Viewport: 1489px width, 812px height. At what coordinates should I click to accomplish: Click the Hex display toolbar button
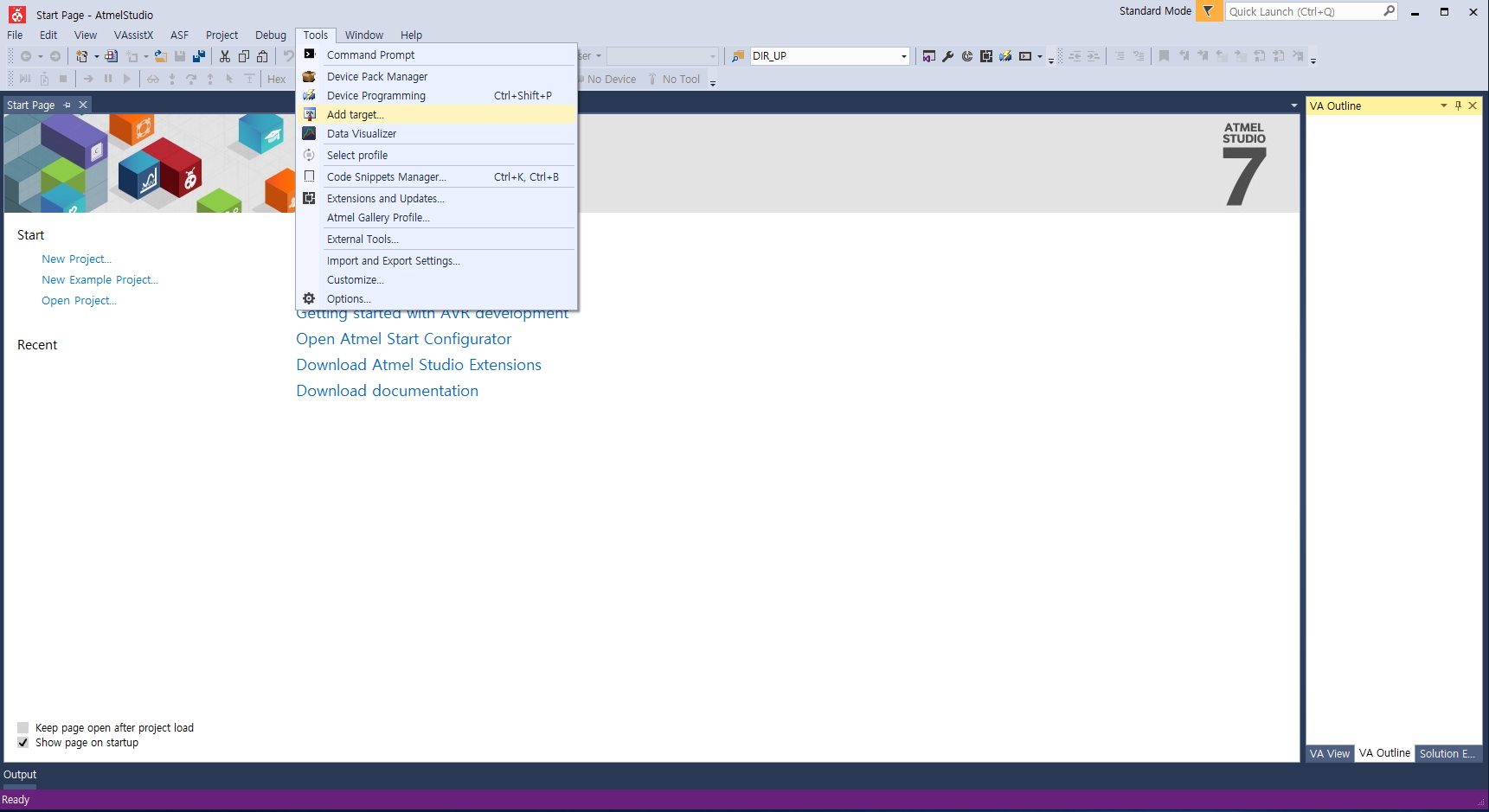tap(277, 79)
